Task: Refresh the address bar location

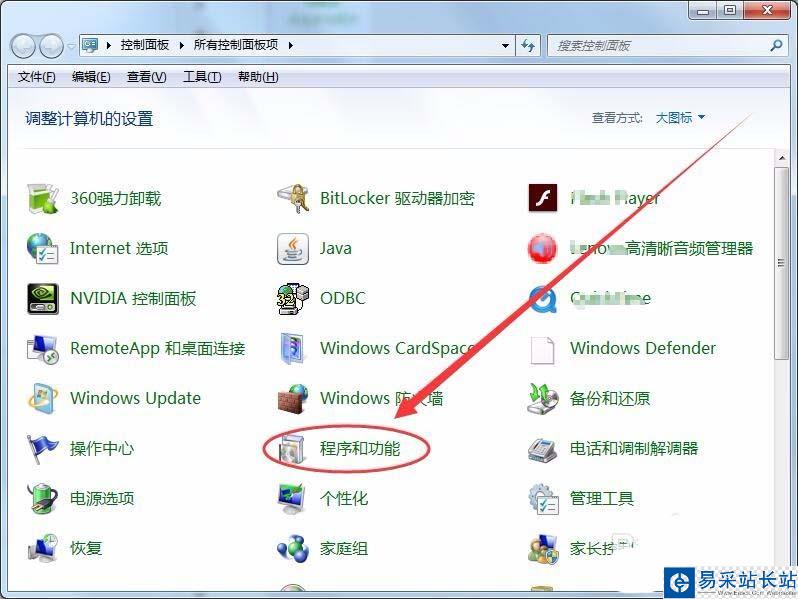Action: pyautogui.click(x=528, y=46)
